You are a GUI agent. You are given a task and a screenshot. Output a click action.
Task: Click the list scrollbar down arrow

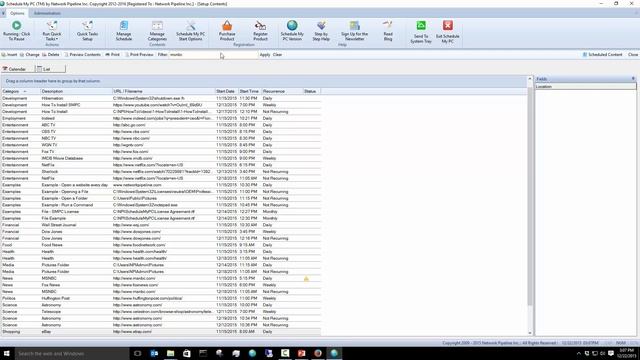pos(530,333)
